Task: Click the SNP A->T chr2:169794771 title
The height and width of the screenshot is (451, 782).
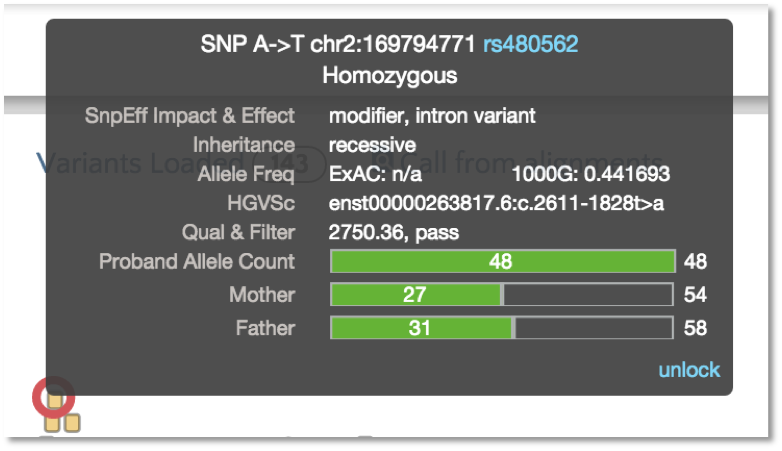Action: pyautogui.click(x=338, y=44)
